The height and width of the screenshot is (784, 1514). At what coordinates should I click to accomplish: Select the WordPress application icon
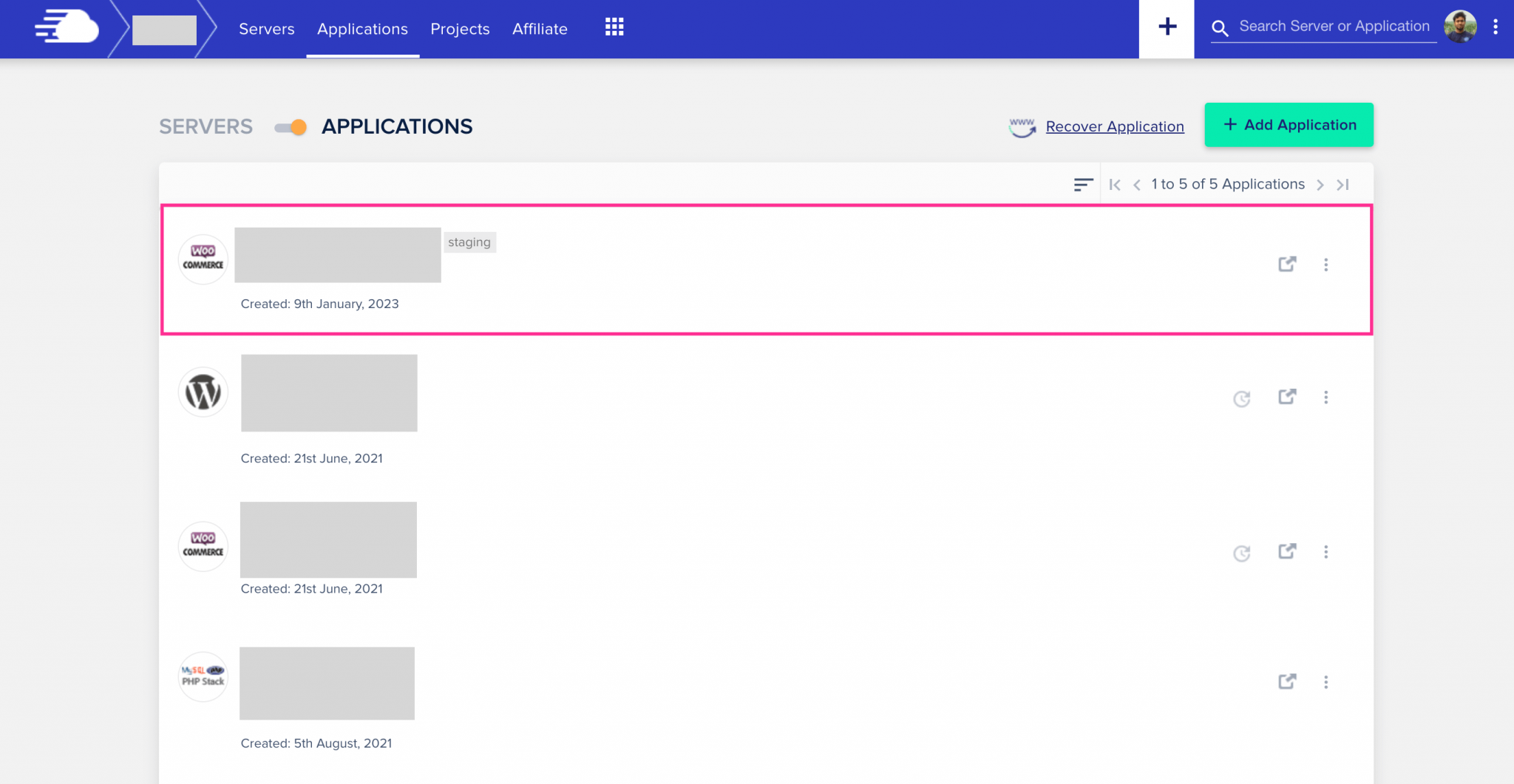pyautogui.click(x=203, y=392)
